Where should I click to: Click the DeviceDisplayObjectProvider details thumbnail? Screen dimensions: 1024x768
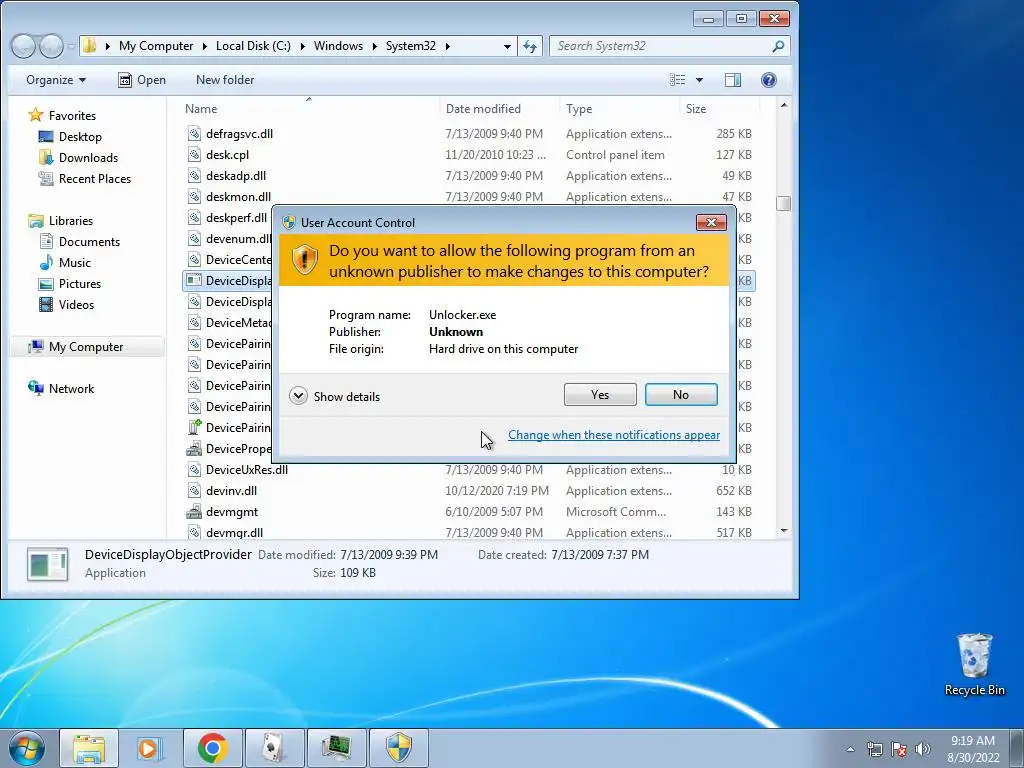point(48,564)
